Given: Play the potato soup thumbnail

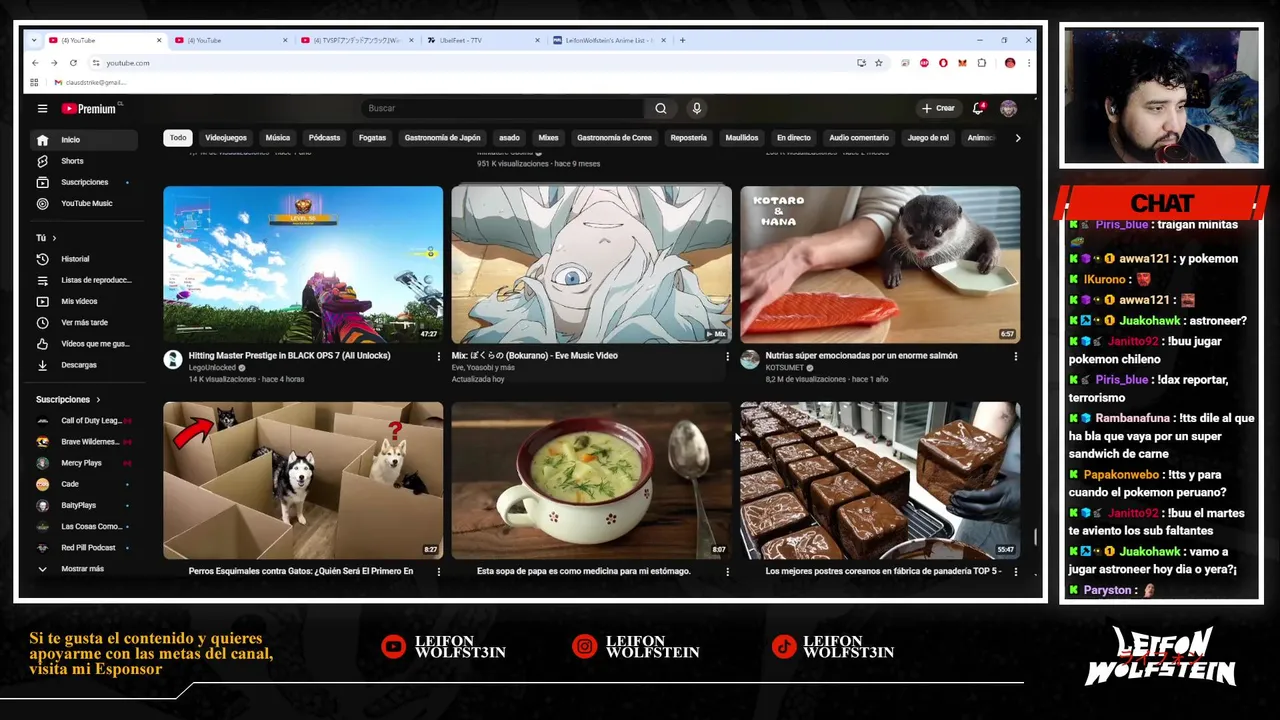Looking at the screenshot, I should click(x=591, y=481).
